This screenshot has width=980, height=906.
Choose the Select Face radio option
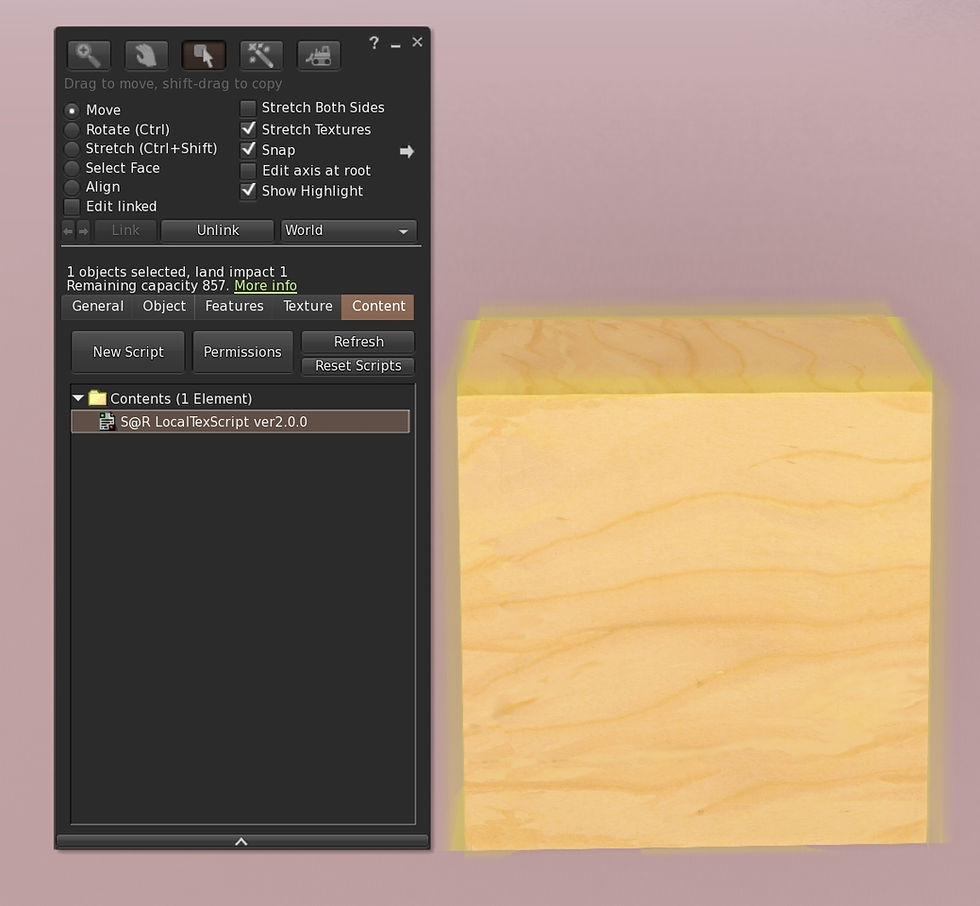72,168
